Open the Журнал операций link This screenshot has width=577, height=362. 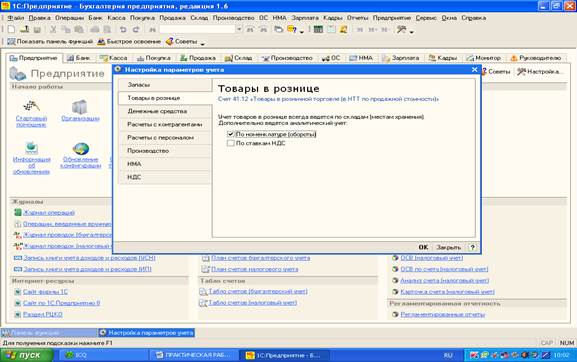(x=49, y=213)
